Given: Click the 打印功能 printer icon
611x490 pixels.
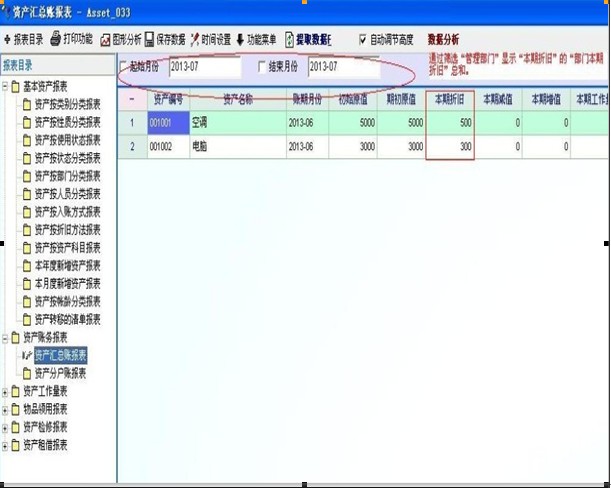Looking at the screenshot, I should point(55,40).
